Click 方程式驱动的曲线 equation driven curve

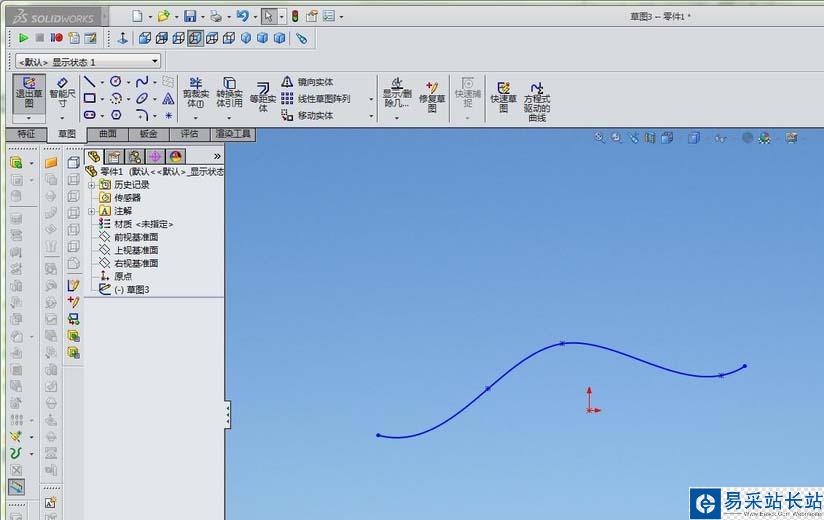tap(537, 101)
